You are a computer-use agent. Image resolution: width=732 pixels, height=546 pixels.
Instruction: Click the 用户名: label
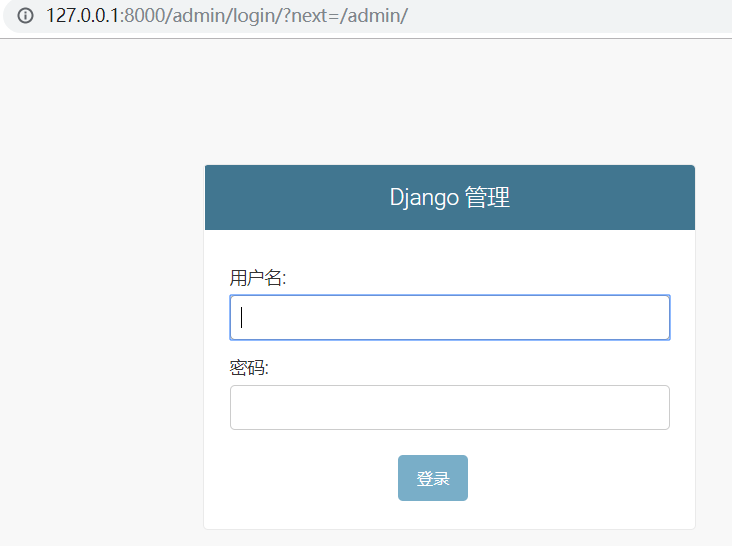pos(258,278)
